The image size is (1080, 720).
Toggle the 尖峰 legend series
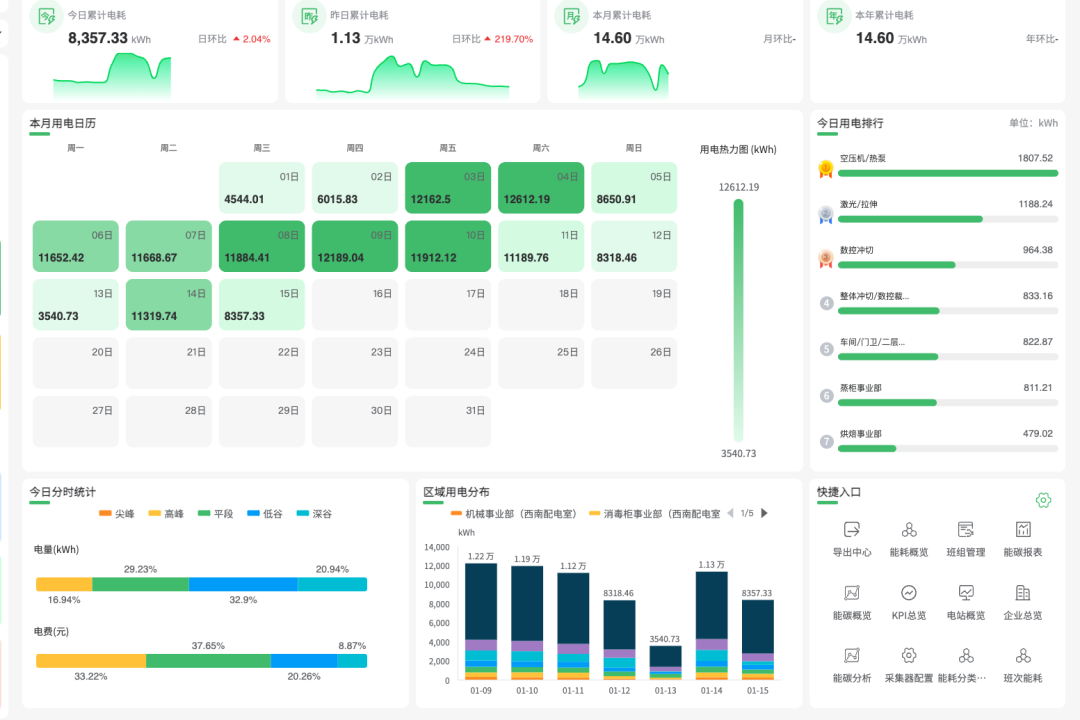(x=116, y=514)
